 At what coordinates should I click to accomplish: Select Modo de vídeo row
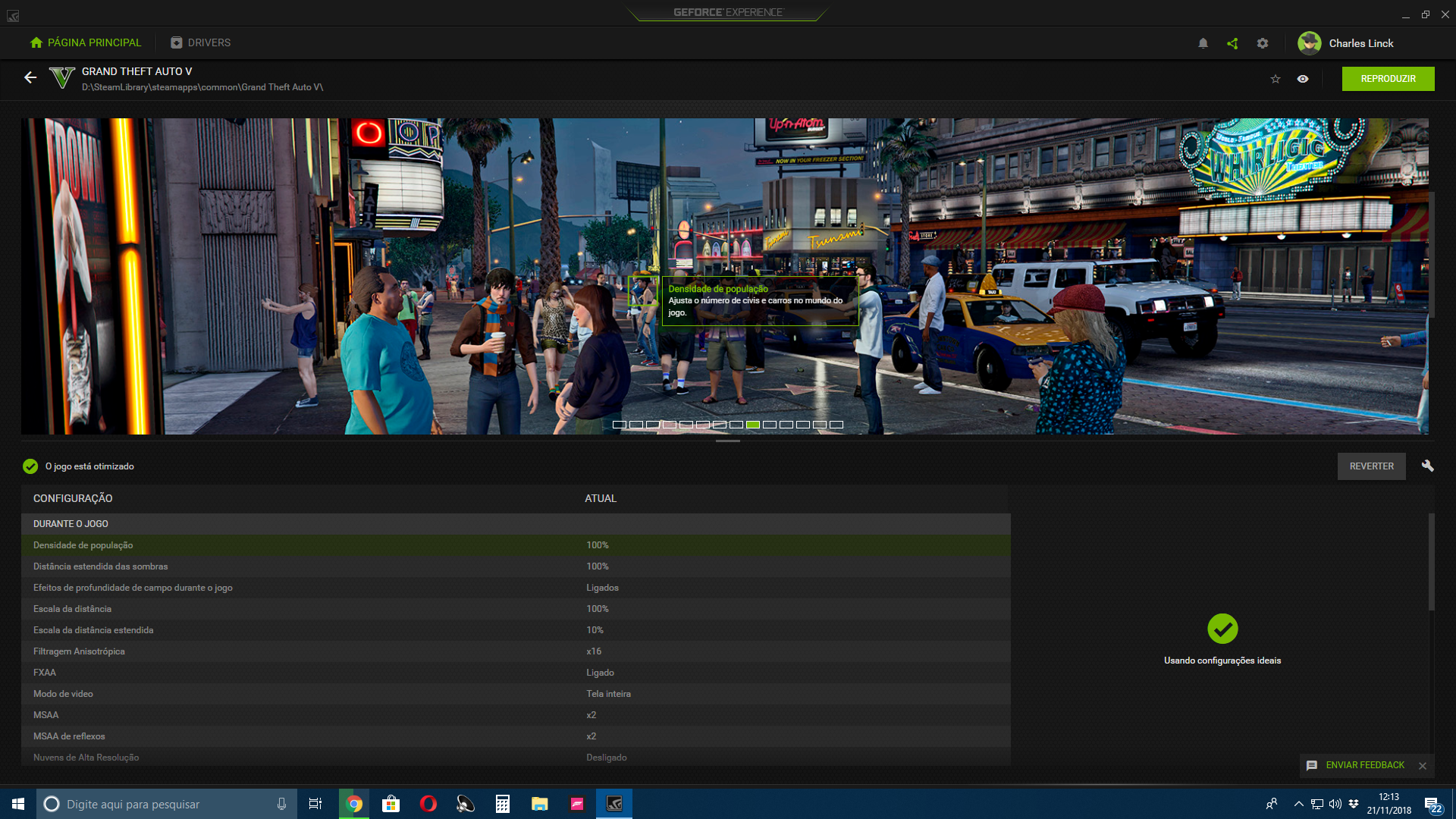pos(516,694)
